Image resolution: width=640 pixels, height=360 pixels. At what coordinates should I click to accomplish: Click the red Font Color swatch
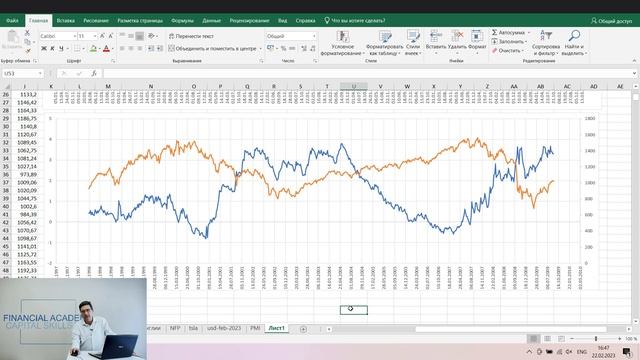pyautogui.click(x=106, y=49)
